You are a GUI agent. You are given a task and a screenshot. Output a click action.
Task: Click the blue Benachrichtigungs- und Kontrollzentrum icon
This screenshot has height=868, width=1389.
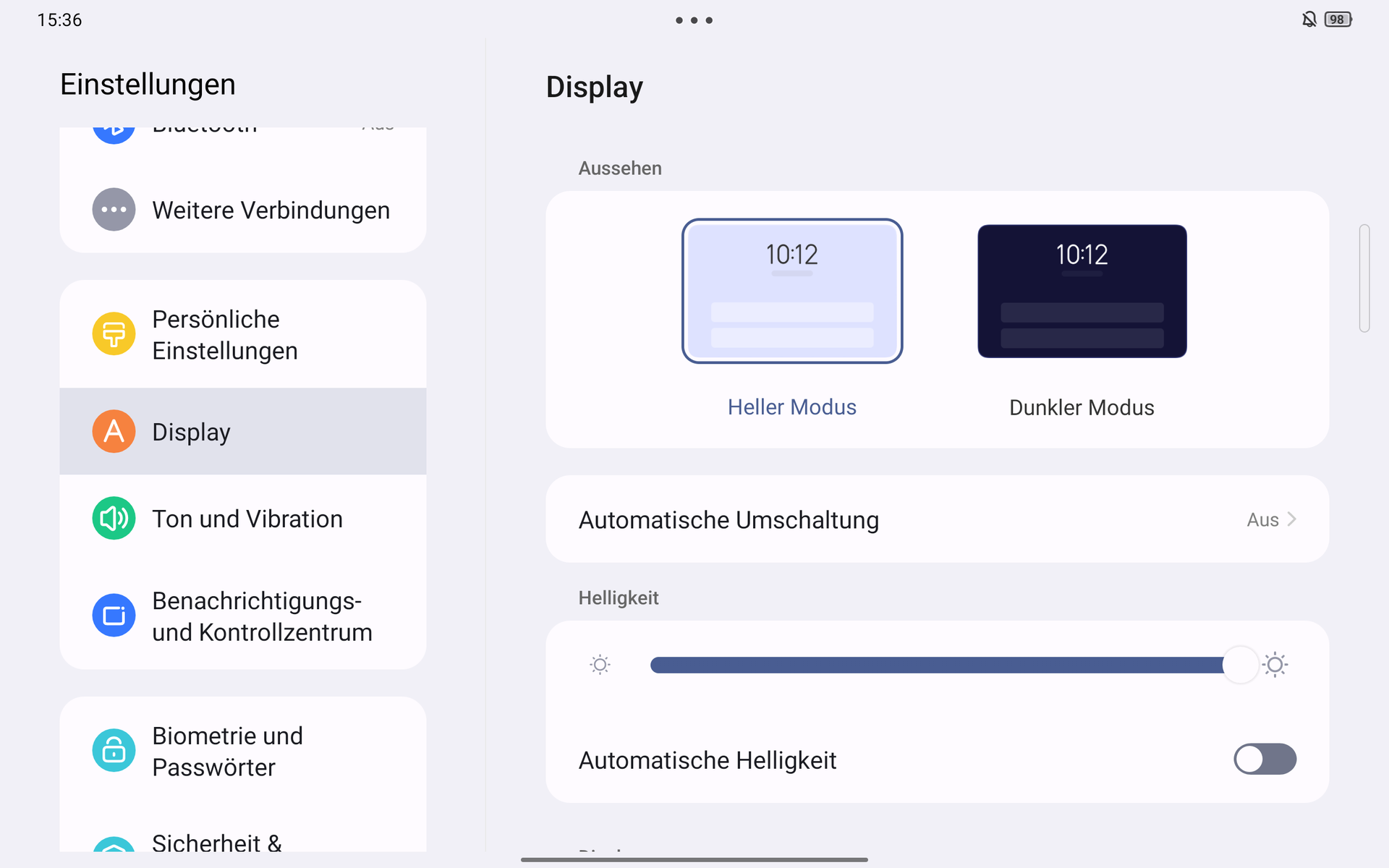(x=114, y=616)
